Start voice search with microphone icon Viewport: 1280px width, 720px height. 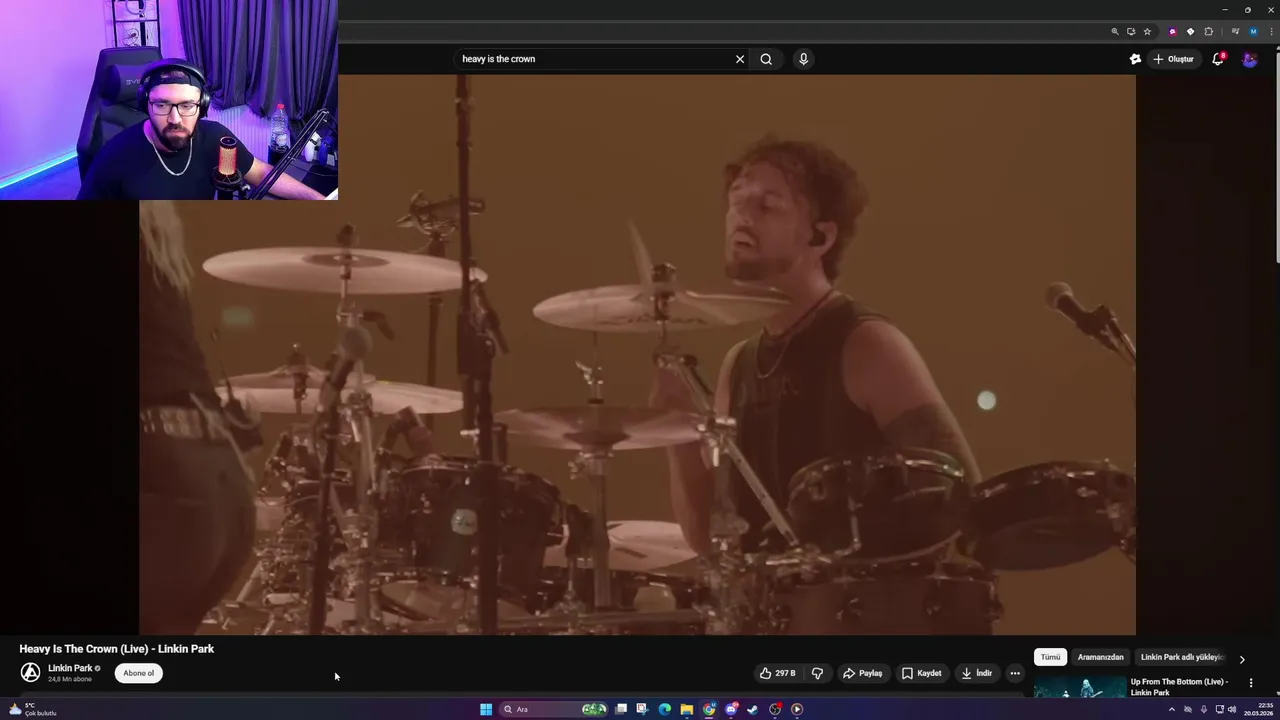803,59
